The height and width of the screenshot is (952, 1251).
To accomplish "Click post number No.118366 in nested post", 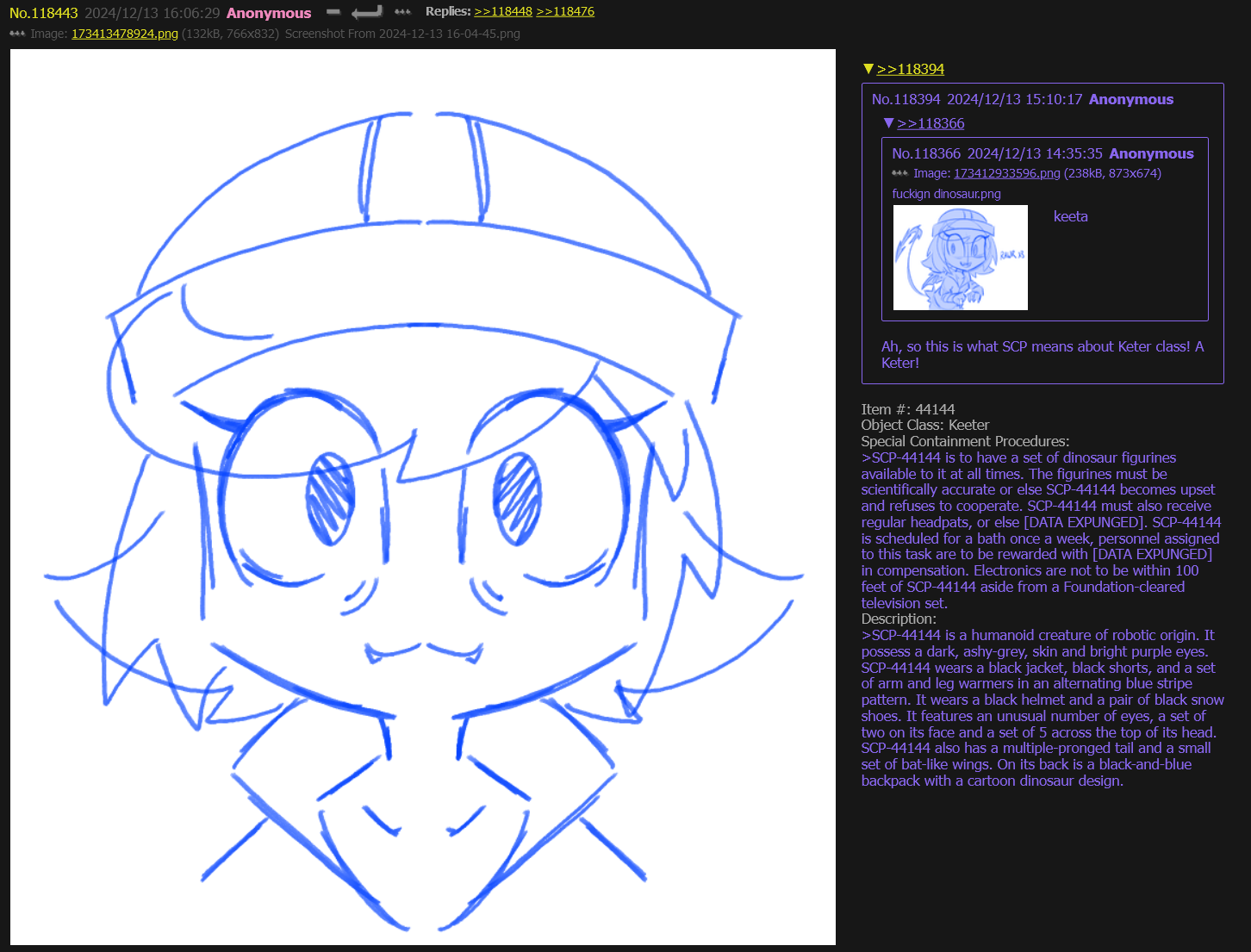I will 926,153.
